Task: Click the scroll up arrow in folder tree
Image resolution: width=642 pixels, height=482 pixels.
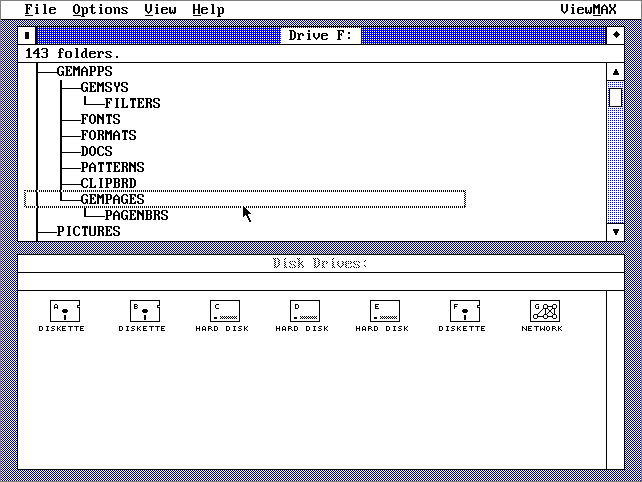Action: pos(616,71)
